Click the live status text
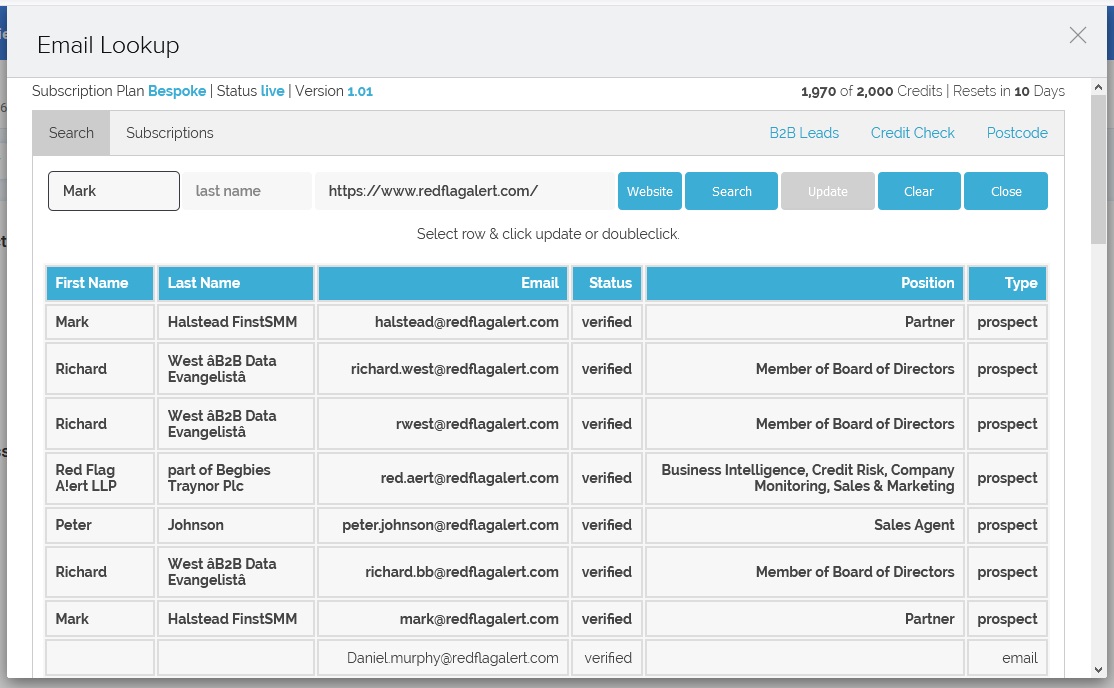Screen dimensions: 1114x688 (x=272, y=91)
